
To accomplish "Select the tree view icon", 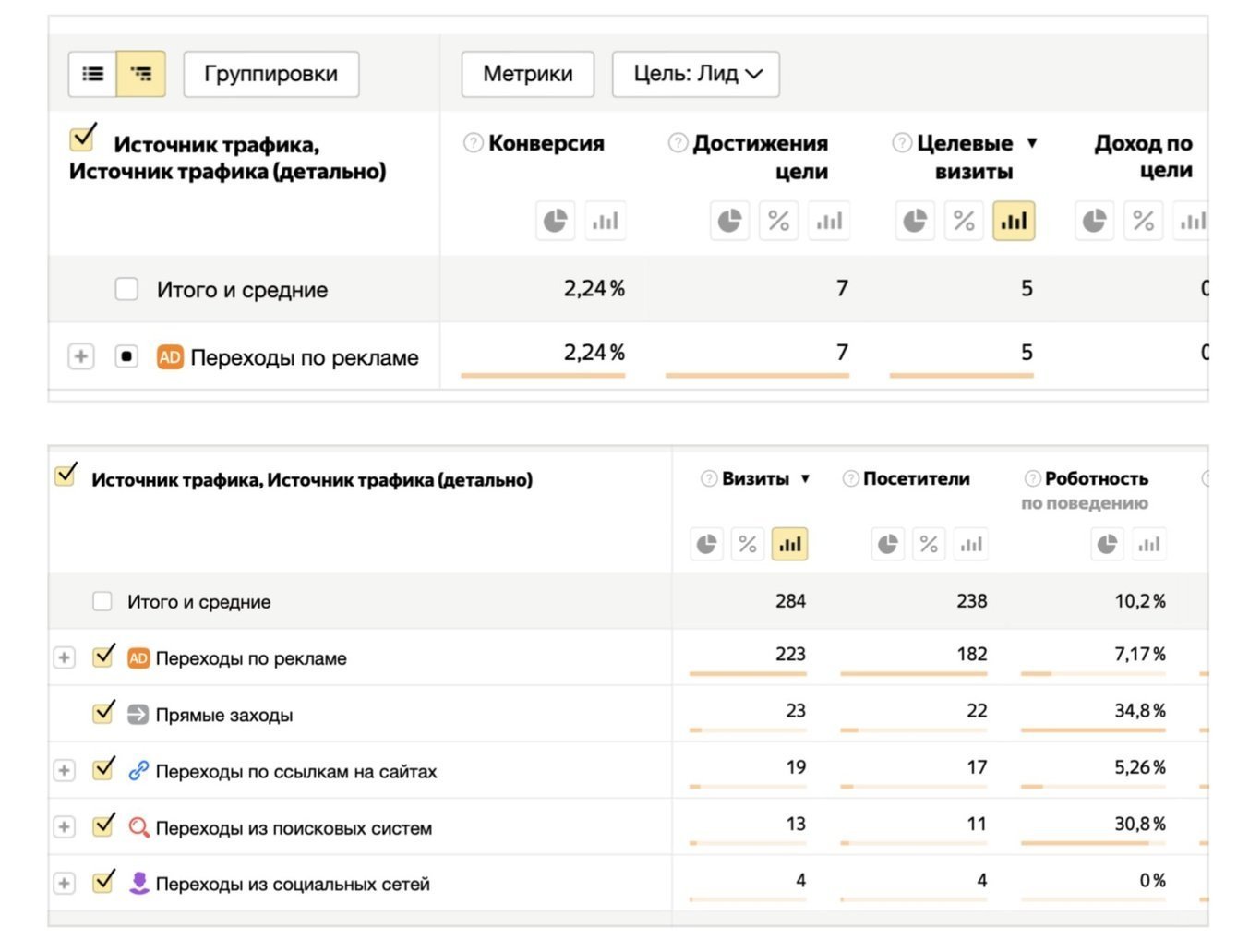I will tap(141, 74).
